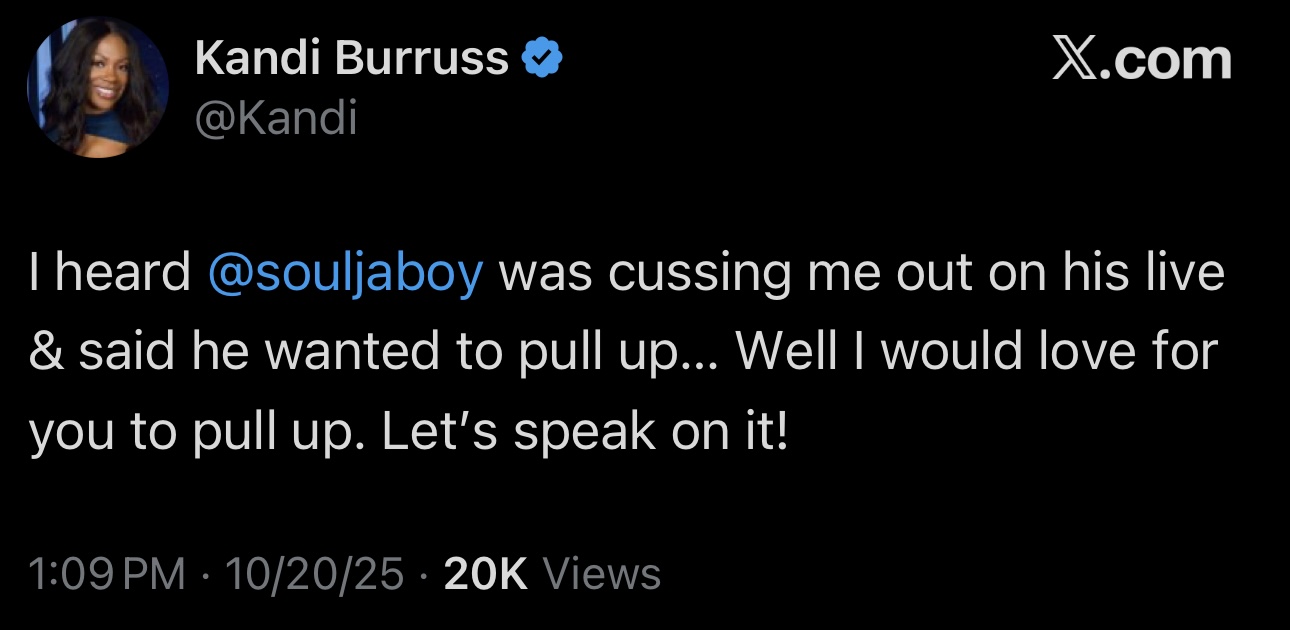Click the phrase "cussing me out"
Image resolution: width=1290 pixels, height=630 pixels.
coord(774,274)
